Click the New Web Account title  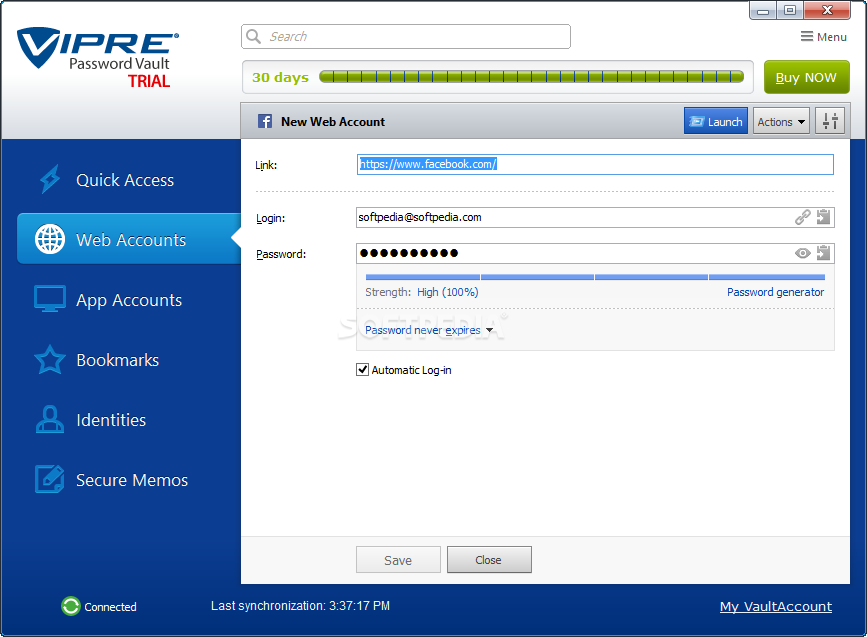tap(333, 122)
